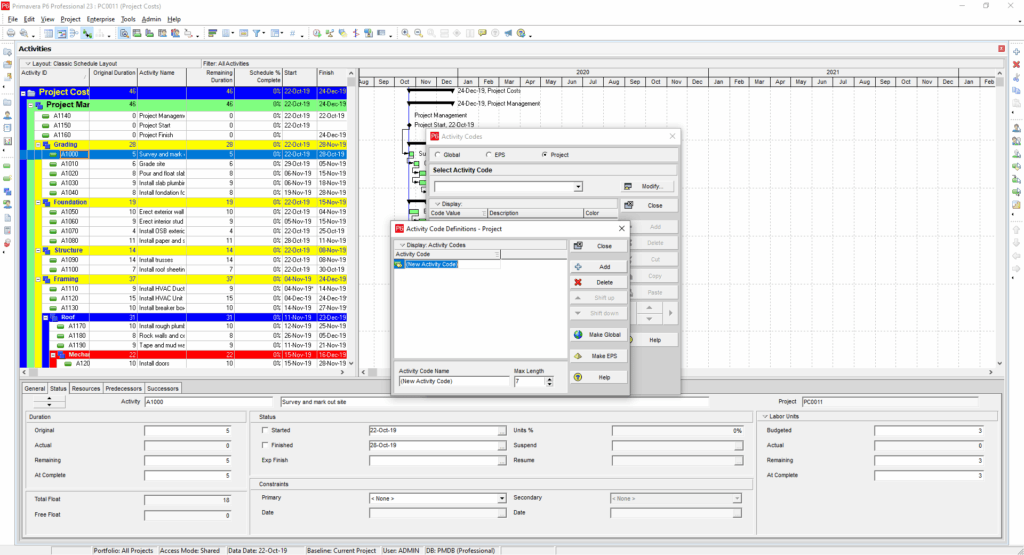Screen dimensions: 1024x555
Task: Click the Filter funnel icon in the toolbar
Action: (257, 33)
